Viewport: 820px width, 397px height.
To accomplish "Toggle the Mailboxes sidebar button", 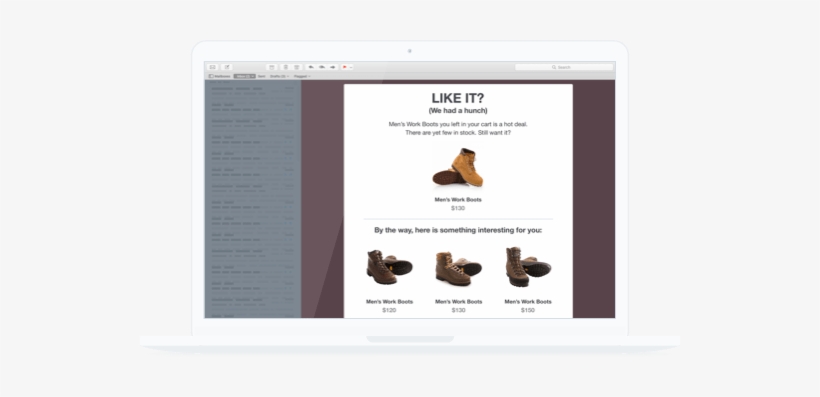I will pos(220,76).
